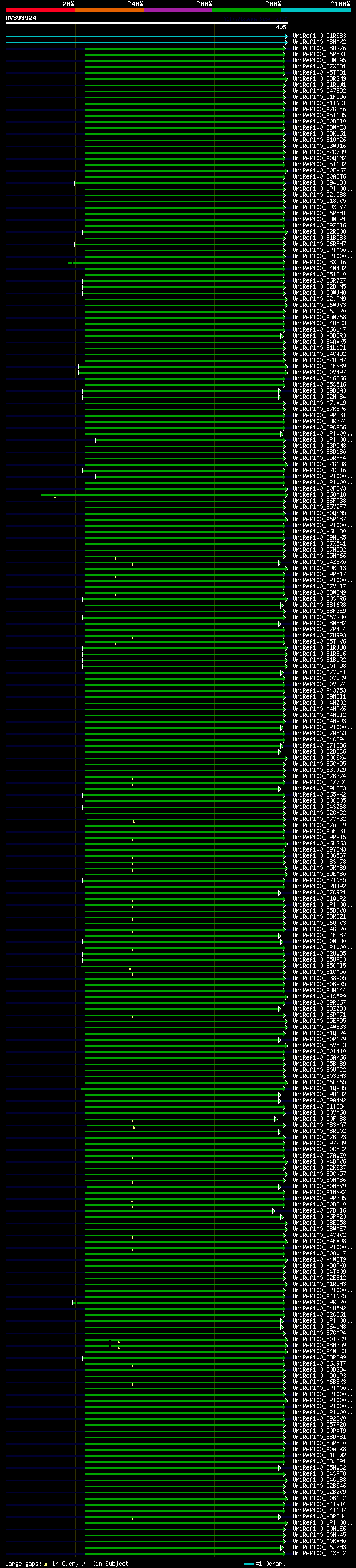Select the UniRef100_B0TKC9 entry

coord(319,1339)
